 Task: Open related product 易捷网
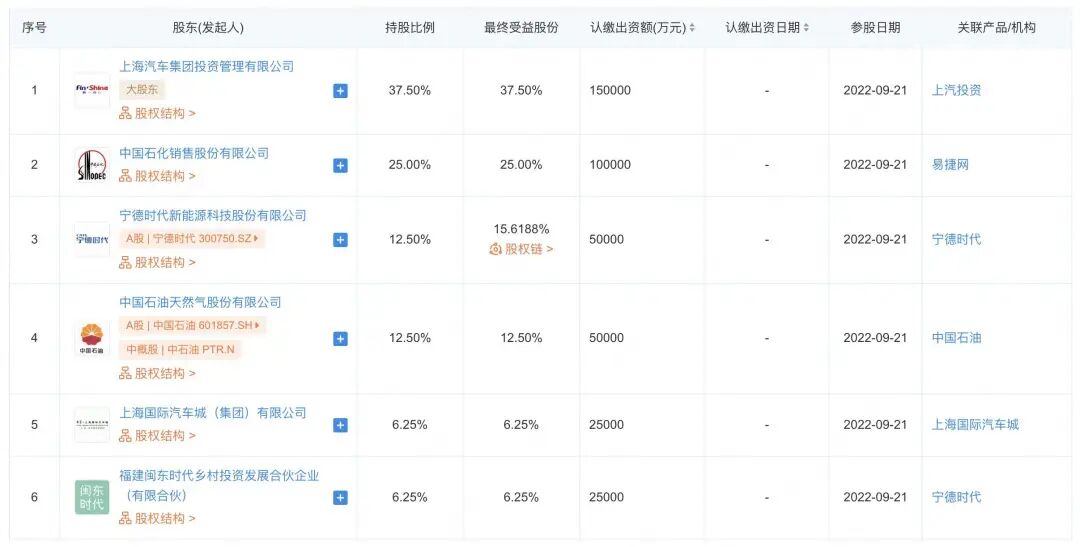coord(951,165)
